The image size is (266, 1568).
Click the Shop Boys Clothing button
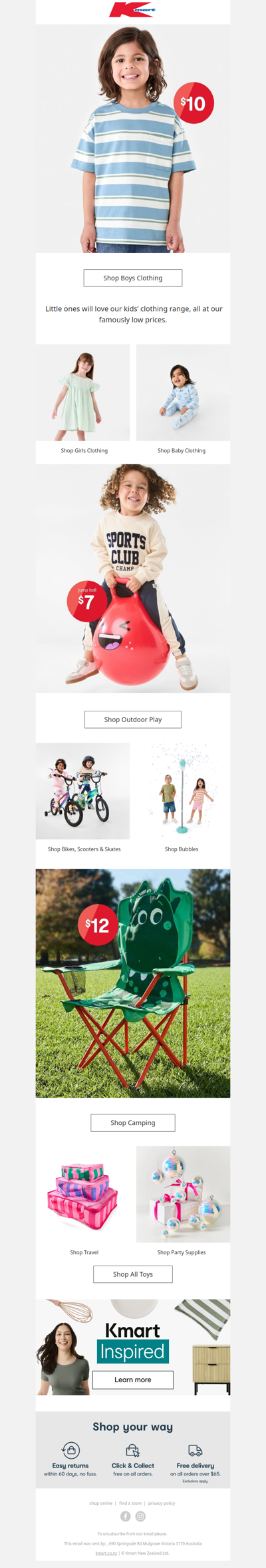(133, 278)
